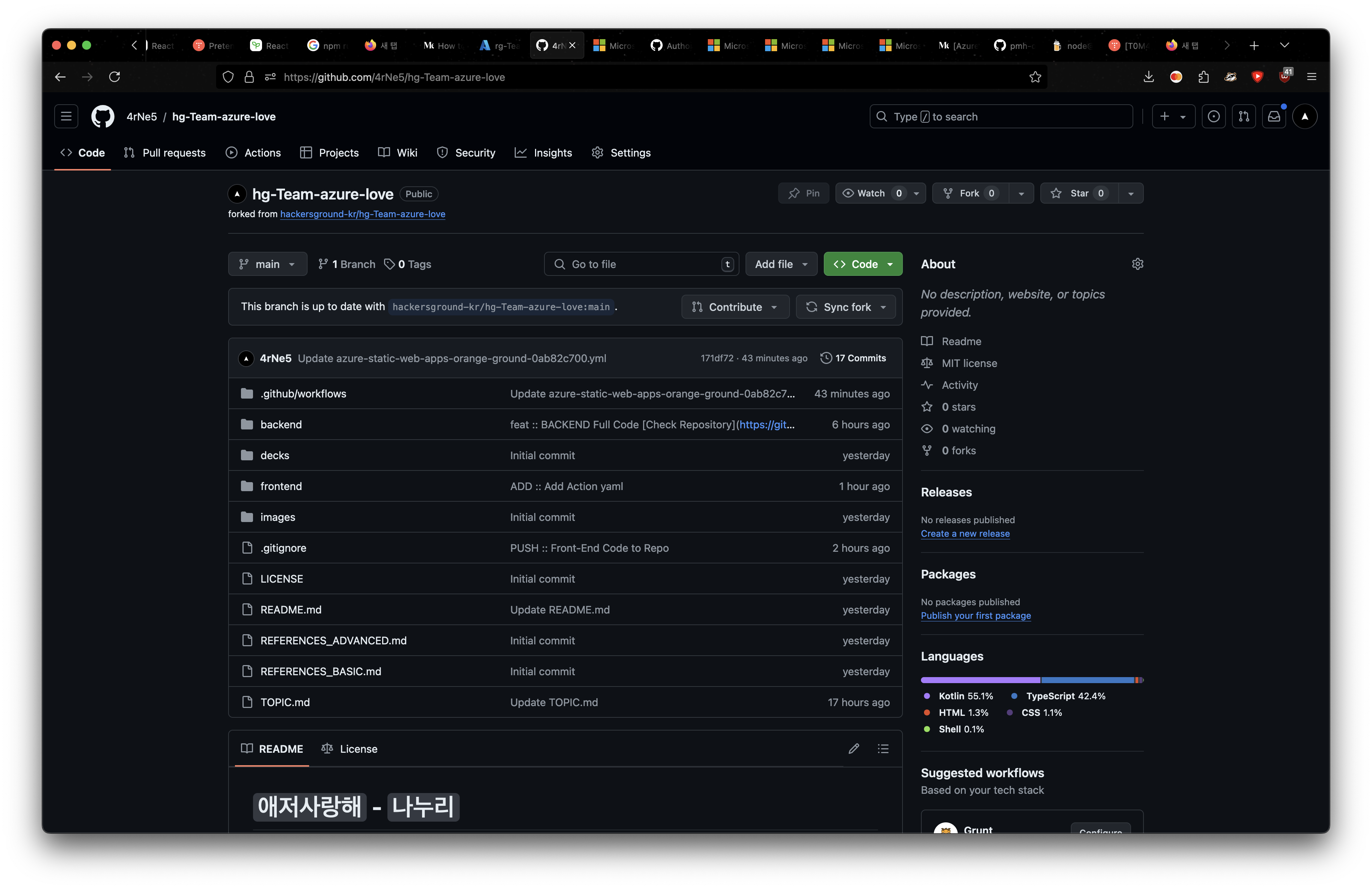Open notifications inbox icon
This screenshot has width=1372, height=889.
1273,116
